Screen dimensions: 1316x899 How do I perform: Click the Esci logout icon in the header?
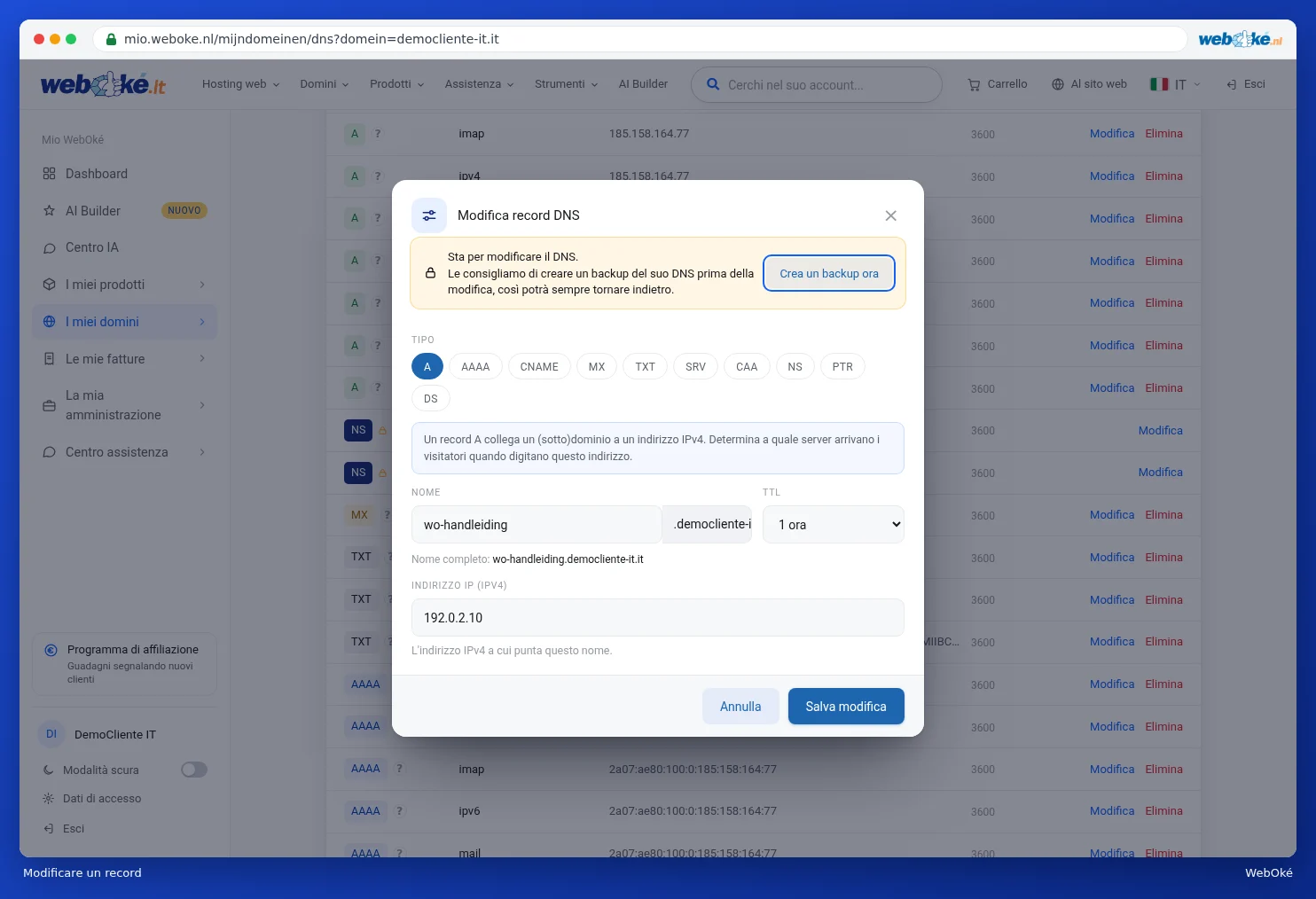tap(1232, 84)
